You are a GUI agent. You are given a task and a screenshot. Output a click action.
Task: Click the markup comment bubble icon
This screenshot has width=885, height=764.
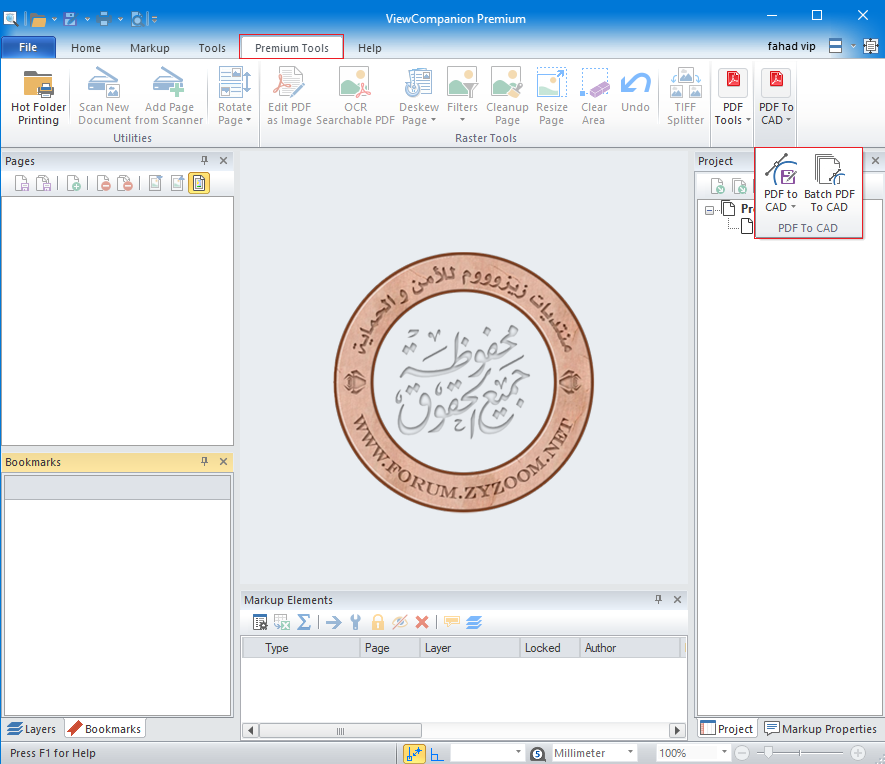452,622
